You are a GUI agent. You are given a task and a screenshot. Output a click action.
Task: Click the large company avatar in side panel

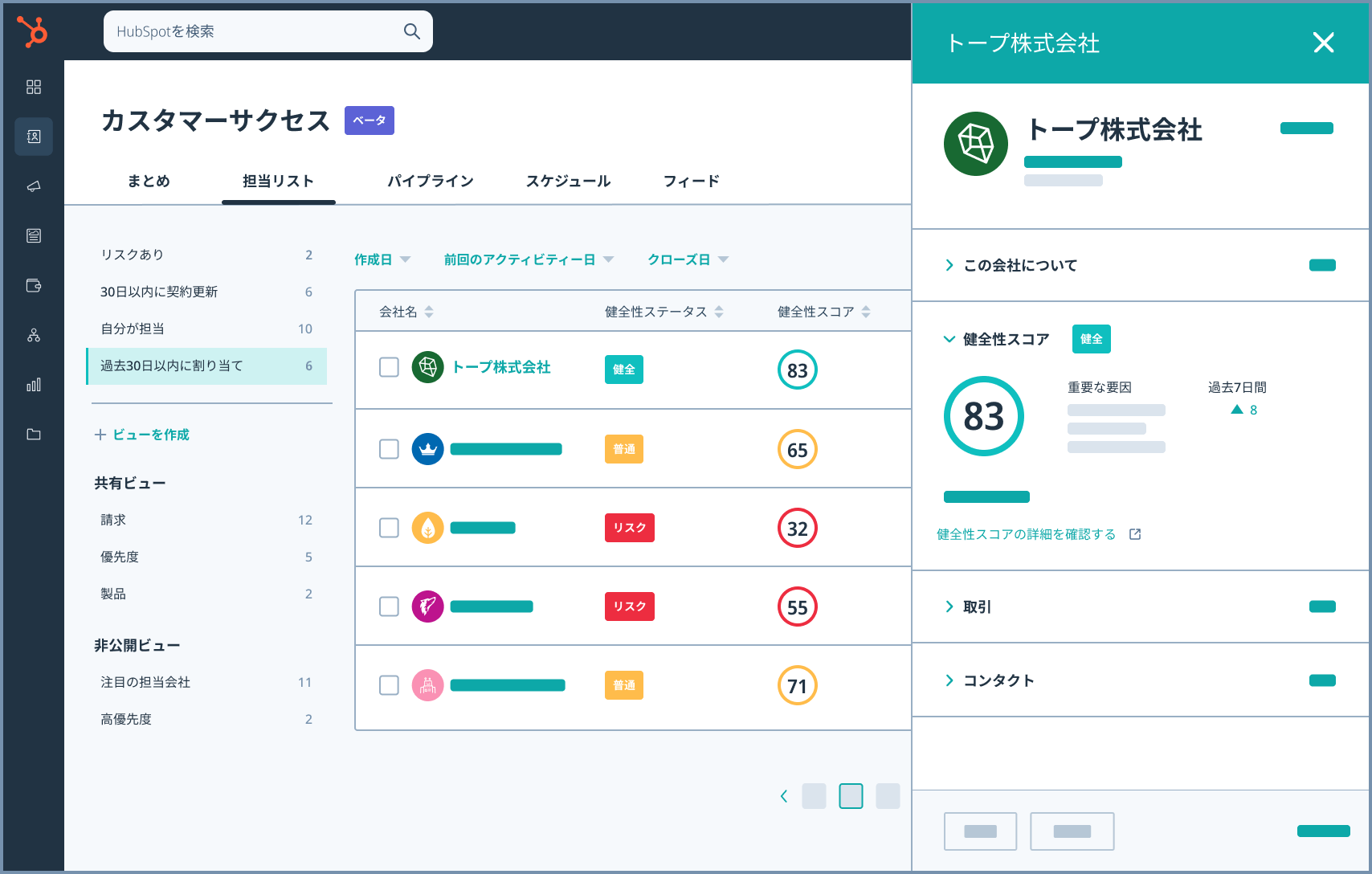tap(976, 144)
